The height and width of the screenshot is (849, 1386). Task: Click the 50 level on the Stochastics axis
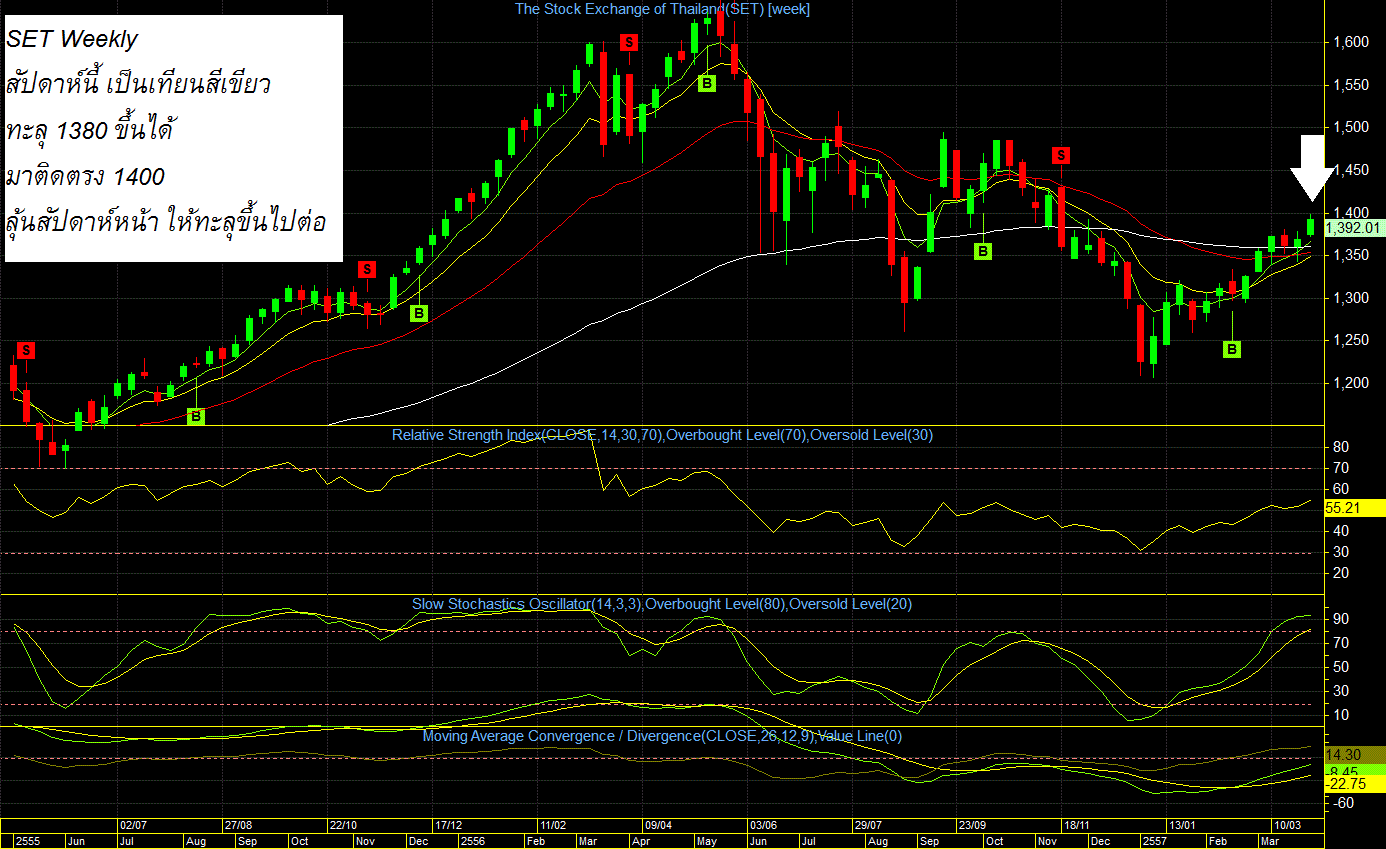coord(1340,667)
